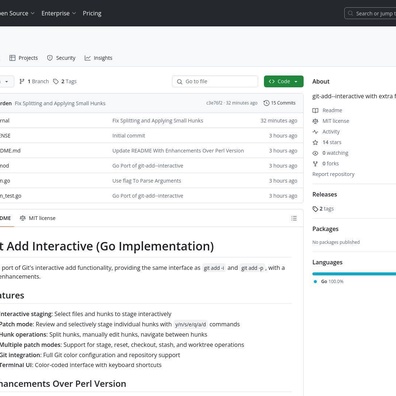The height and width of the screenshot is (396, 396).
Task: Open Initial commit message link
Action: point(129,136)
